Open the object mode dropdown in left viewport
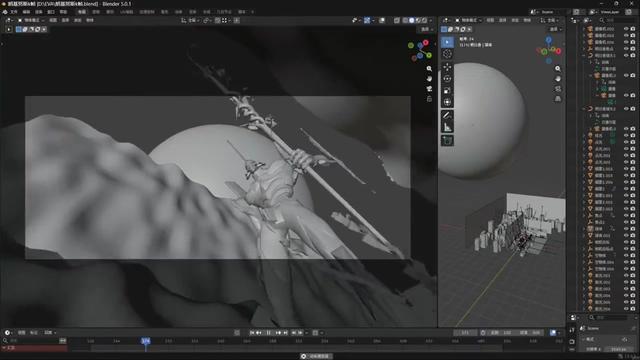This screenshot has height=360, width=640. 32,20
